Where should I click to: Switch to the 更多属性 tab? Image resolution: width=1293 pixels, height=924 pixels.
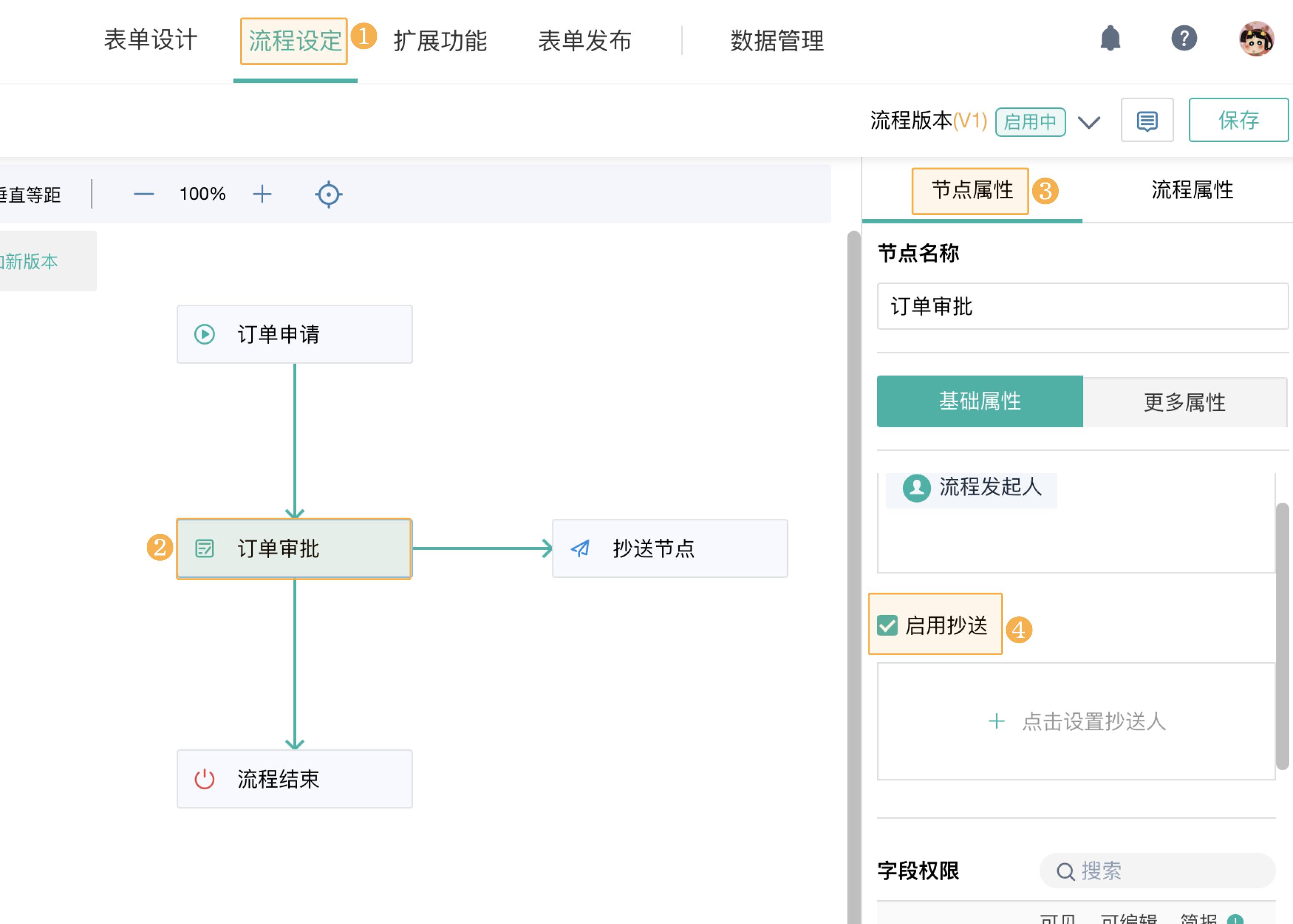pos(1185,402)
